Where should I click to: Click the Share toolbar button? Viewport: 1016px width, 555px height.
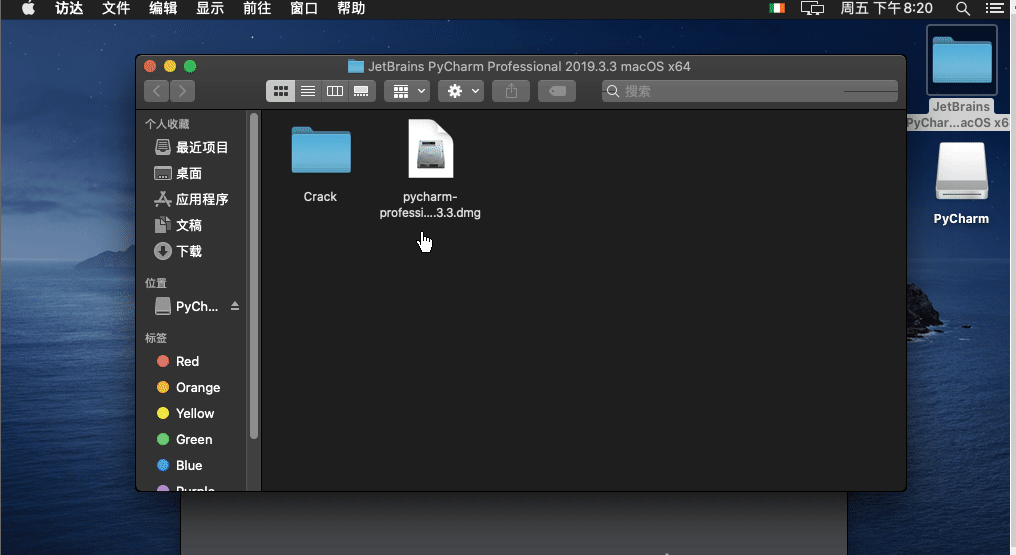pos(511,91)
